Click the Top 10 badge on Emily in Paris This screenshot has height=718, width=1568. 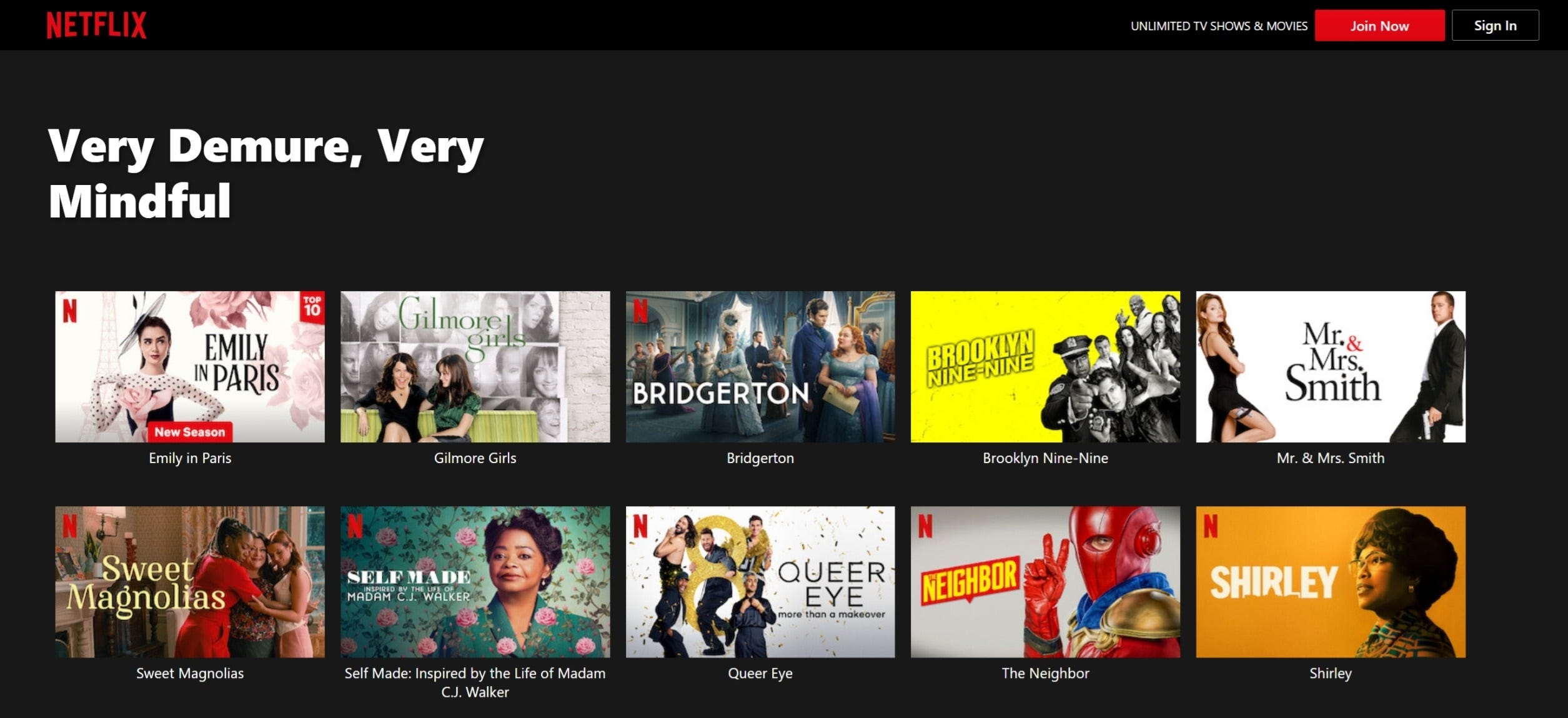pos(312,307)
